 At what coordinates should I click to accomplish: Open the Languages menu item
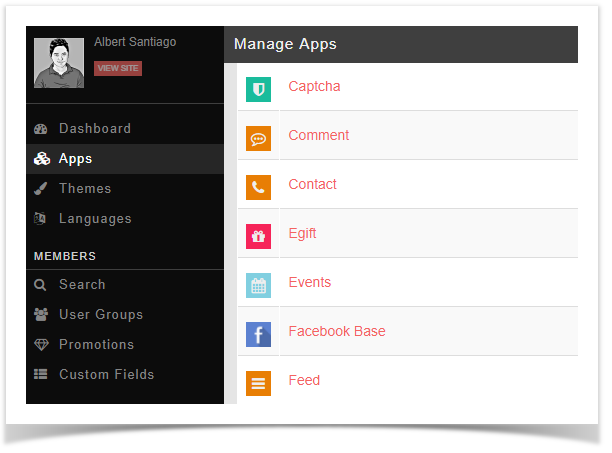[x=95, y=219]
